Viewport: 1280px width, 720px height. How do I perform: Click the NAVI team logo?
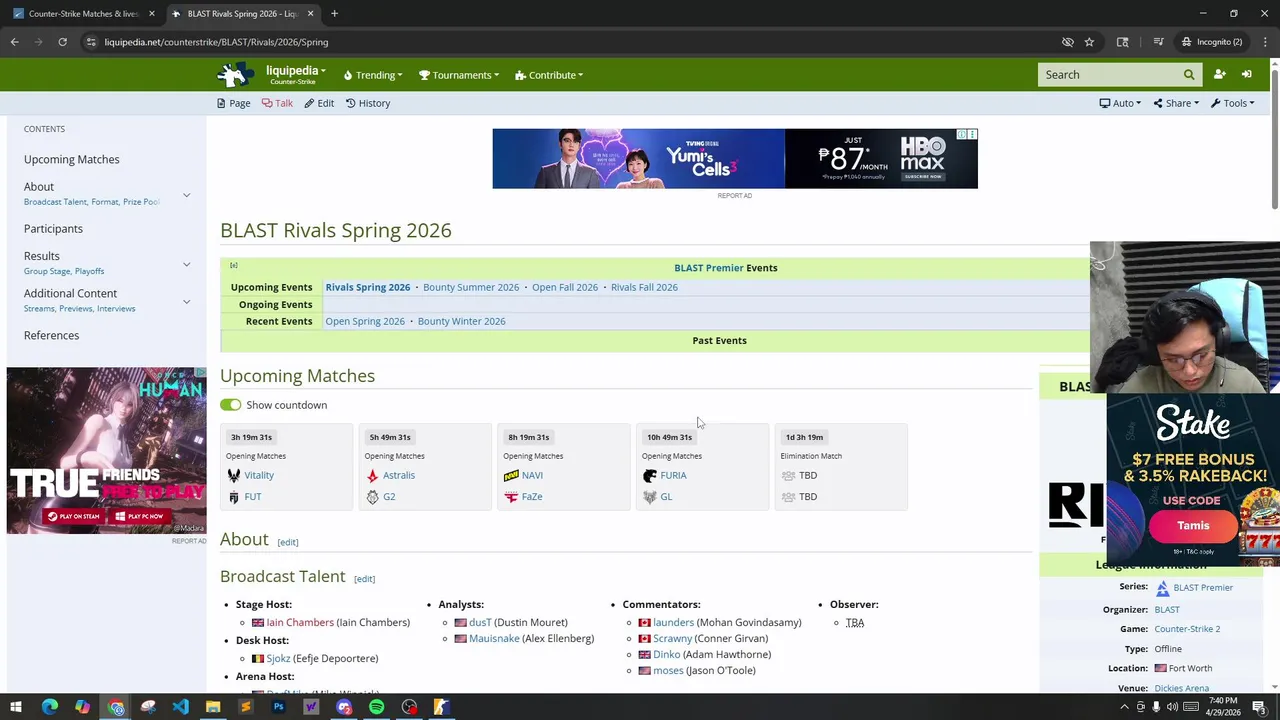point(511,475)
